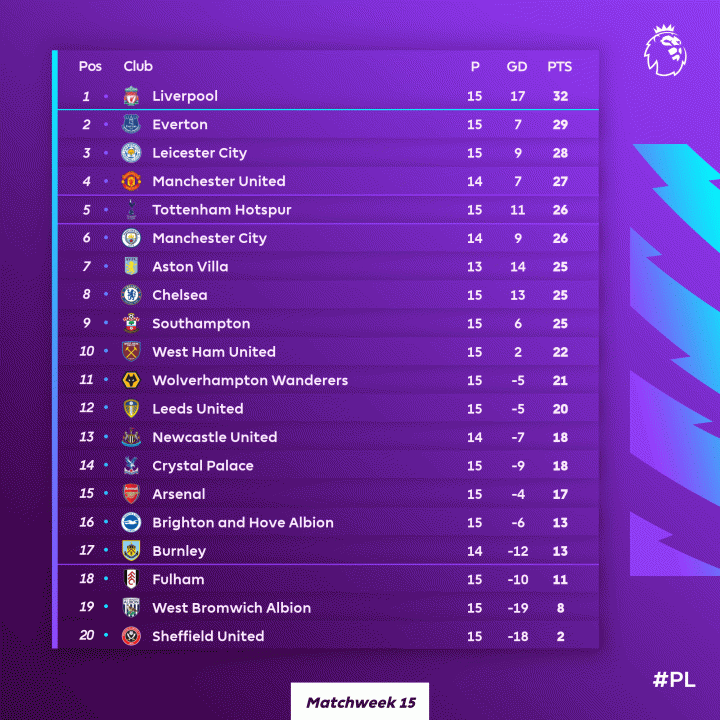The image size is (720, 720).
Task: Select the Leicester City badge icon
Action: [131, 153]
